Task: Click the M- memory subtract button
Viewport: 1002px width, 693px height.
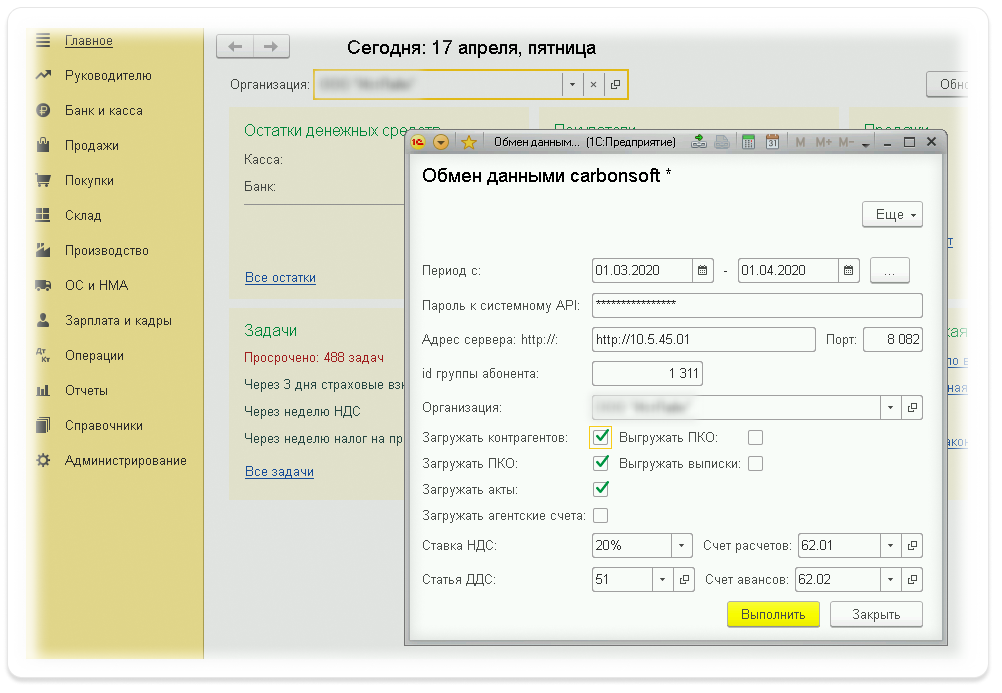Action: pos(846,142)
